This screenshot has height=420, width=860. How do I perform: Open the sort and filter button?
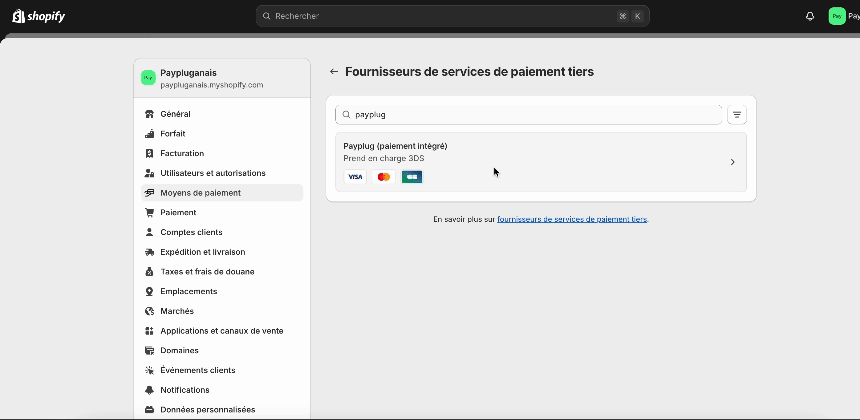(737, 115)
